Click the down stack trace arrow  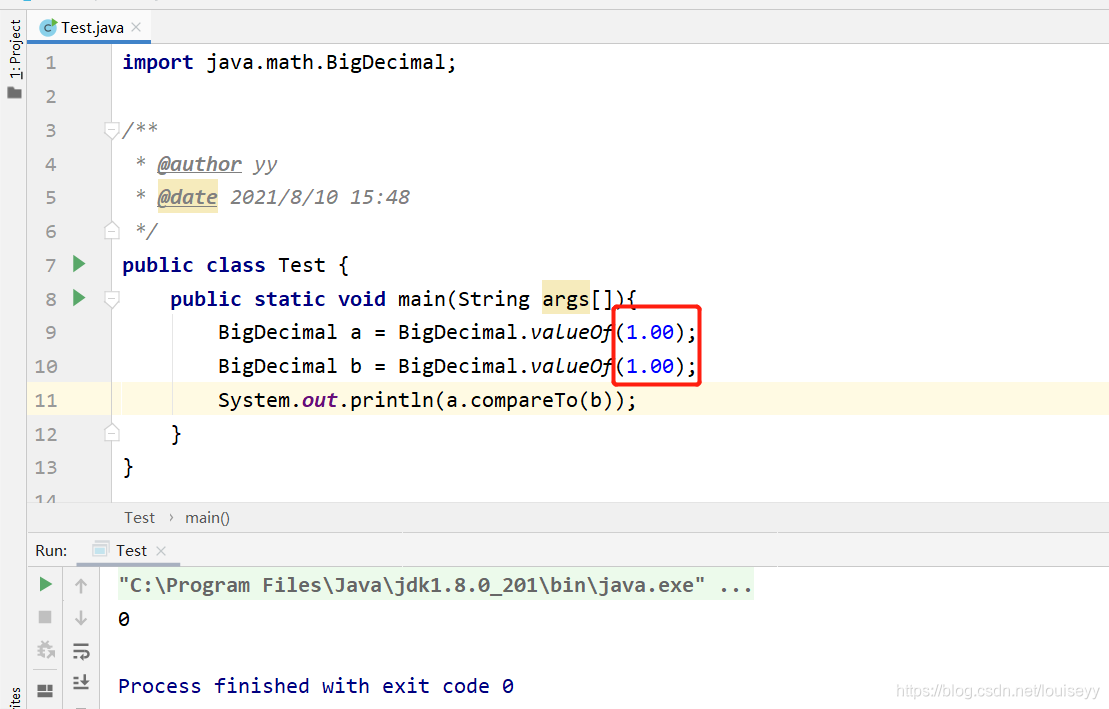point(81,618)
